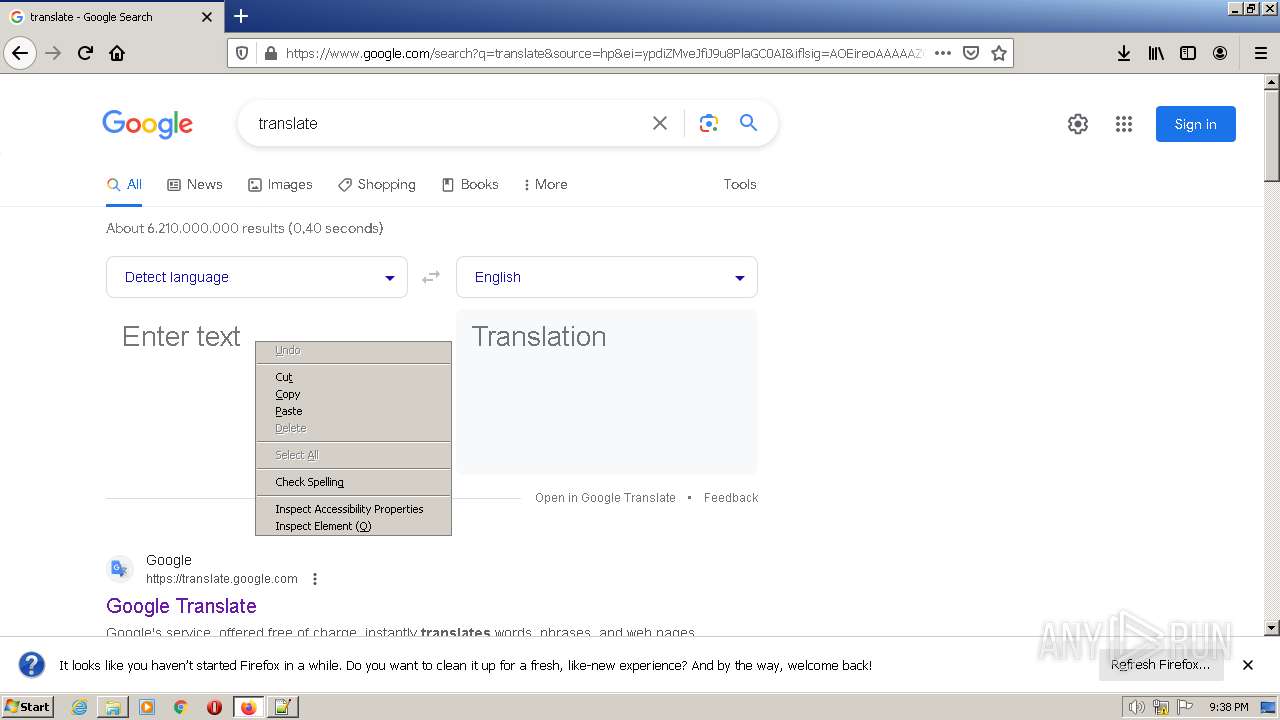Go back with the browser back arrow
Image resolution: width=1280 pixels, height=720 pixels.
(20, 53)
